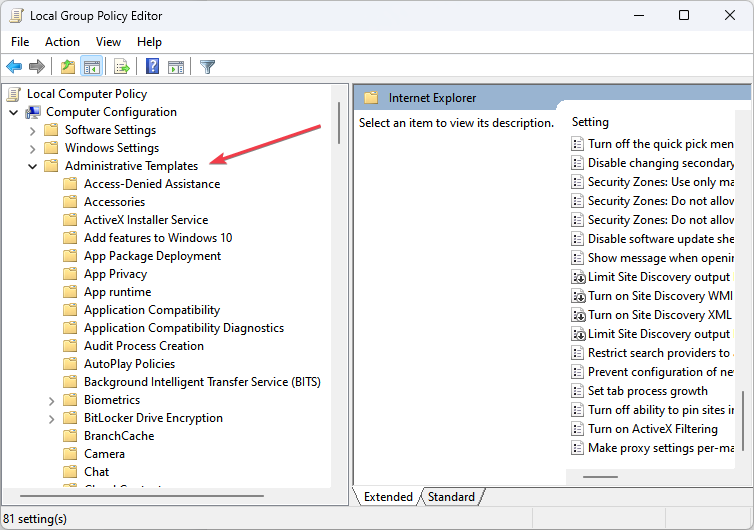Select the App runtime folder
This screenshot has height=530, width=754.
point(117,292)
